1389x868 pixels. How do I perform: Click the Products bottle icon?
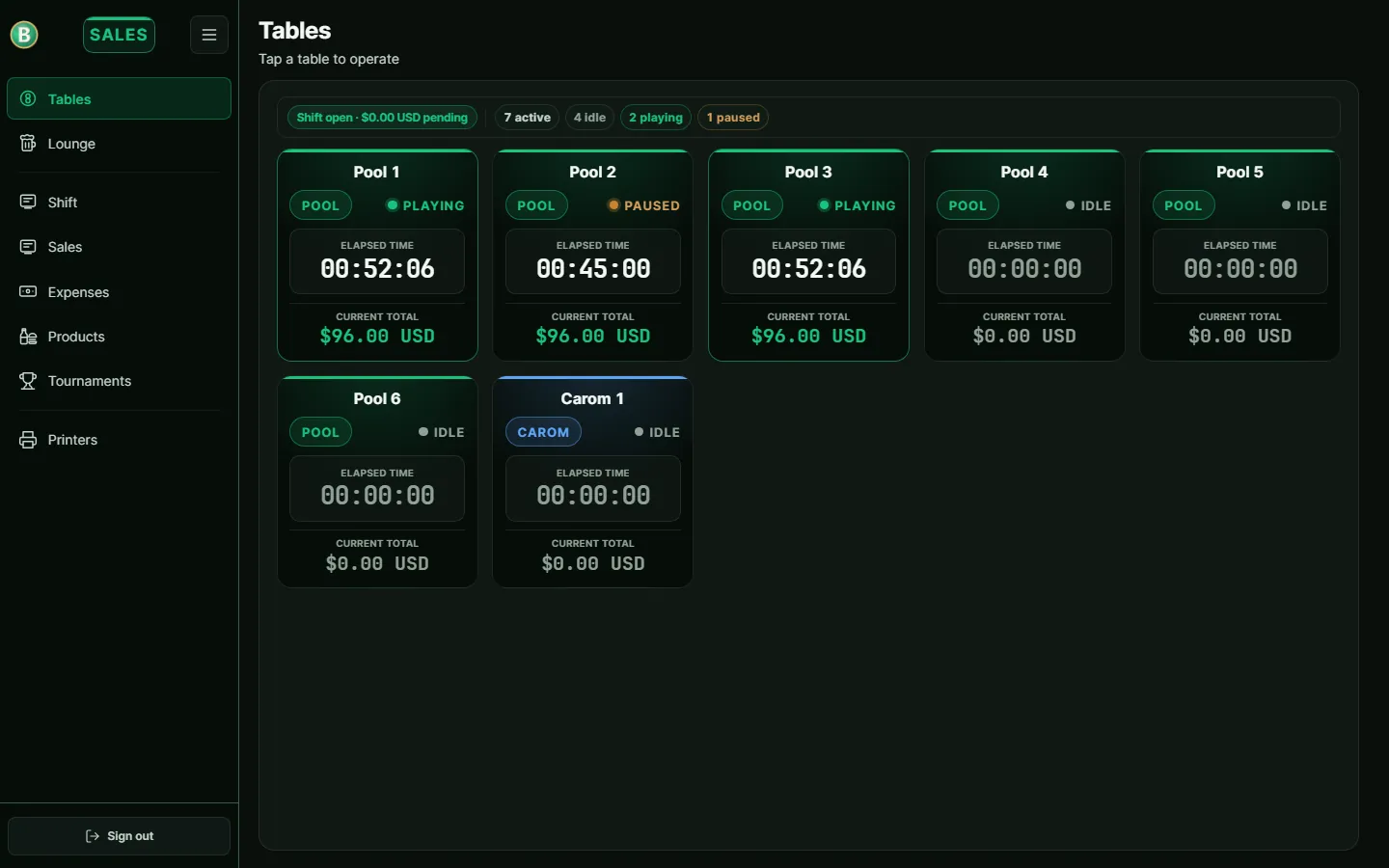pos(28,337)
